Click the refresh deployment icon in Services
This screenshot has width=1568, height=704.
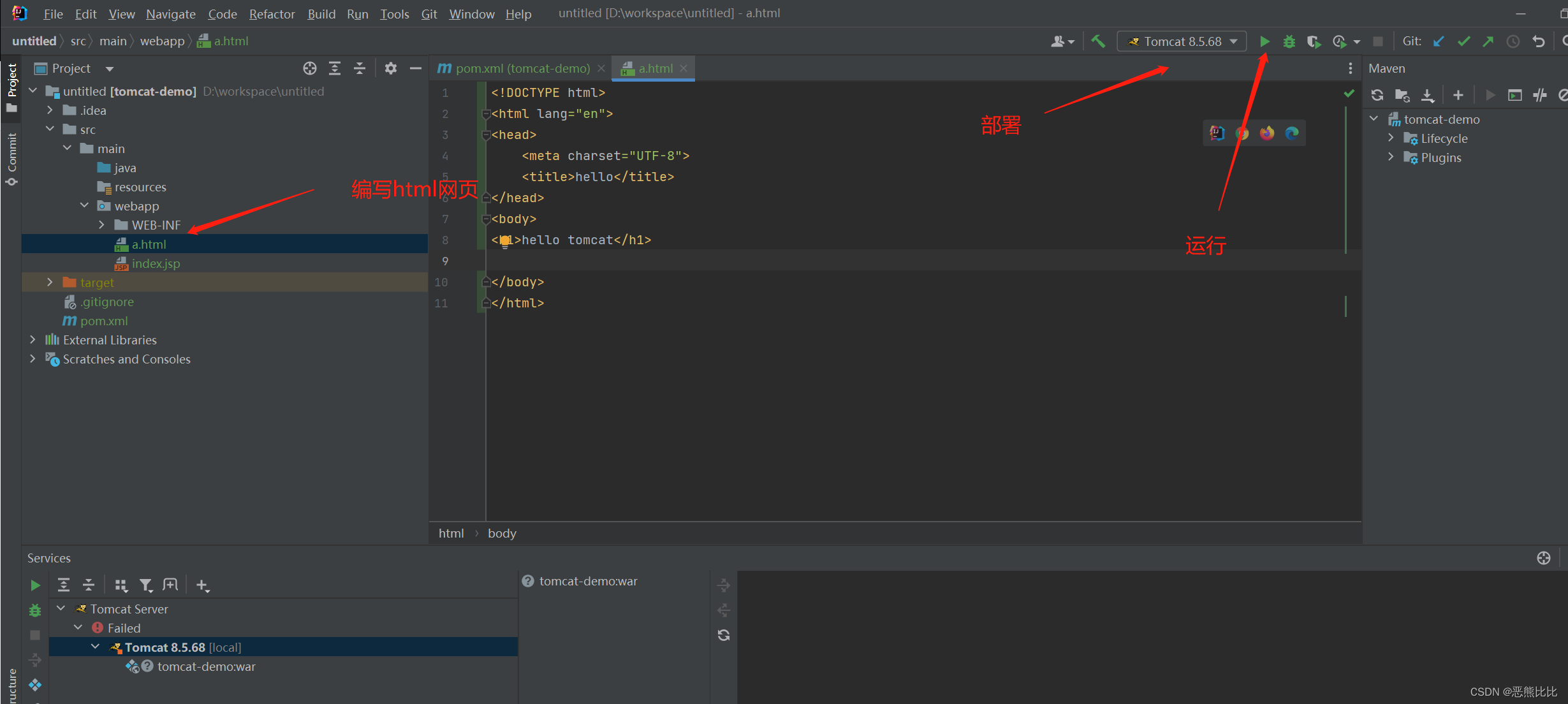point(724,635)
